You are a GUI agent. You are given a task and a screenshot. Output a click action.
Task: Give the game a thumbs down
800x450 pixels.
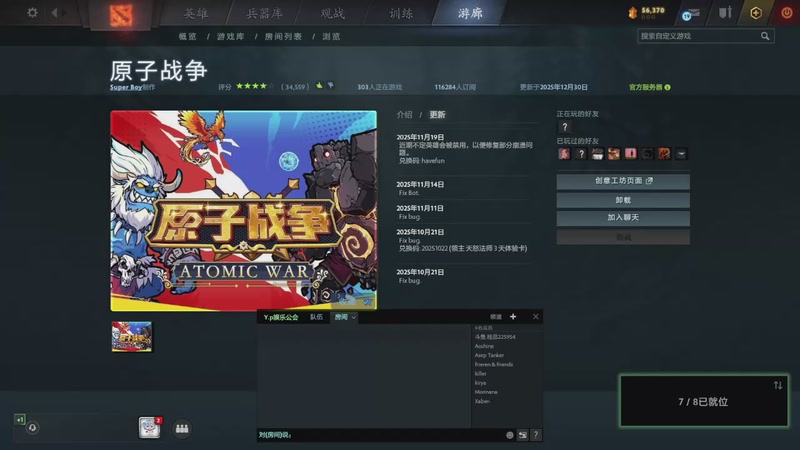coord(331,86)
